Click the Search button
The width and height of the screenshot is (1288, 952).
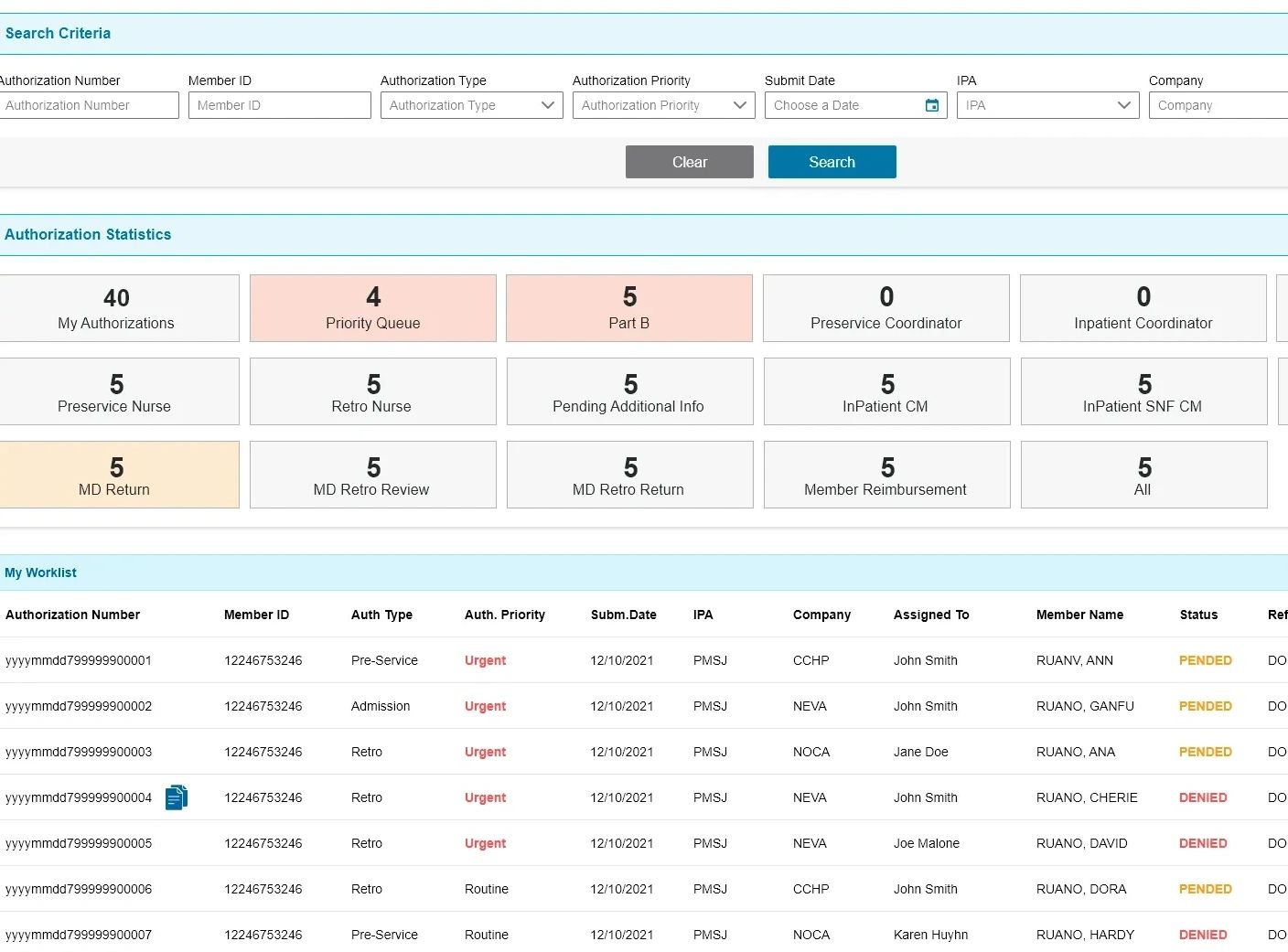coord(832,162)
